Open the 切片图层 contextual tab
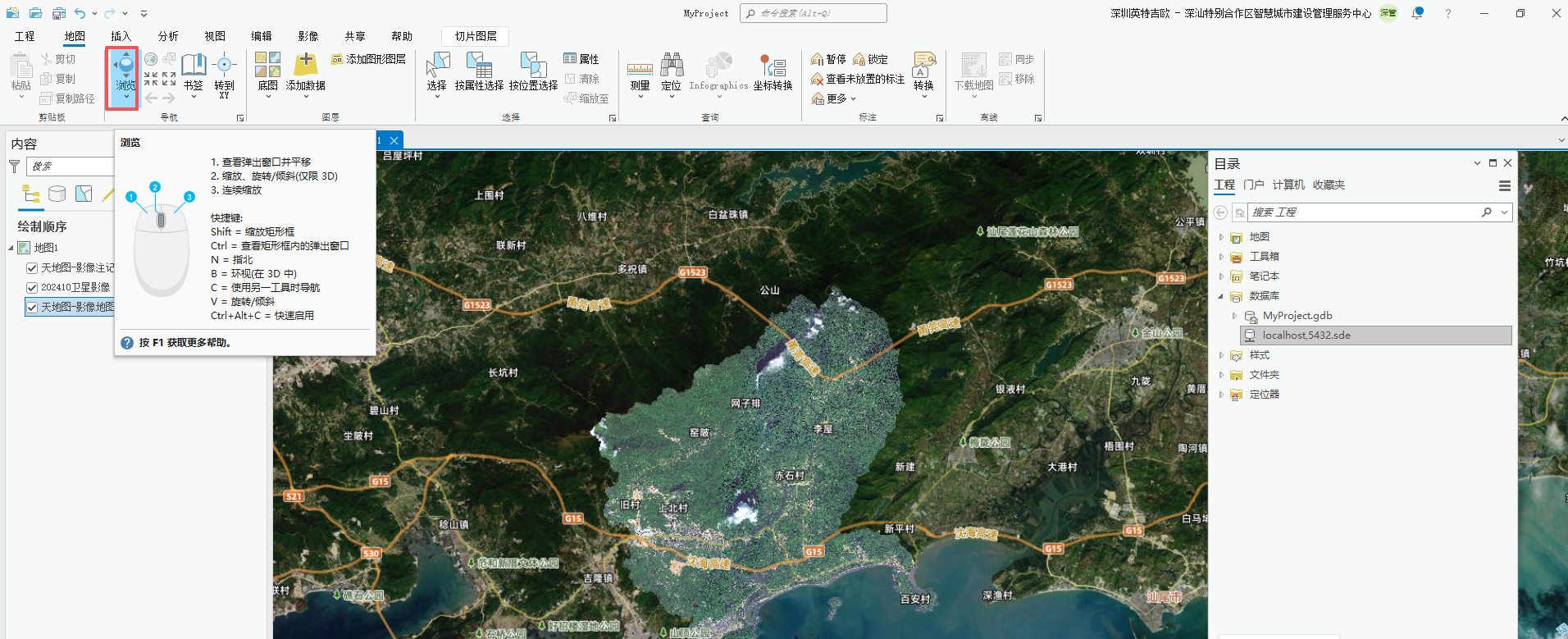This screenshot has height=639, width=1568. [476, 36]
